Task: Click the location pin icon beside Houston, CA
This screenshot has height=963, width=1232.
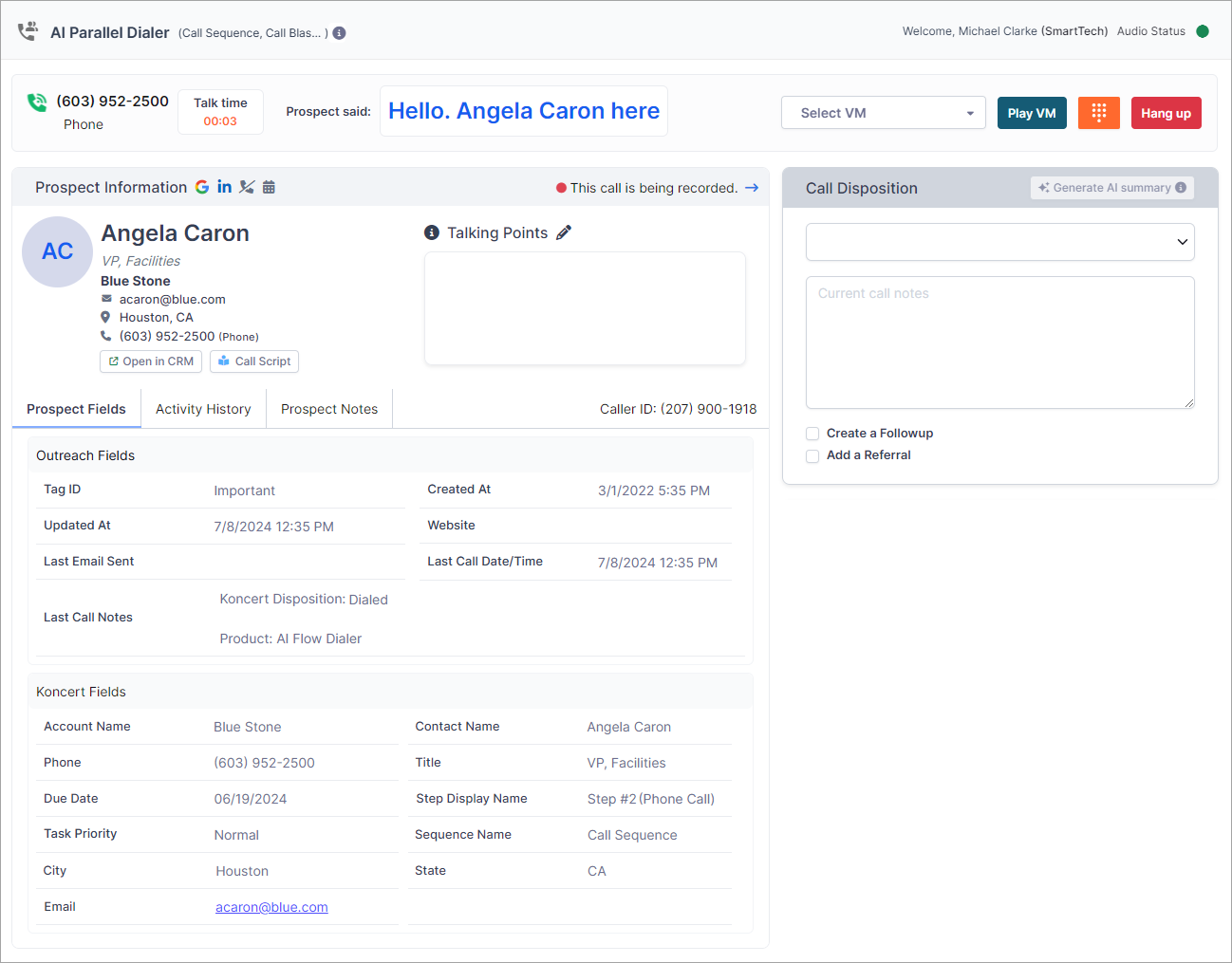Action: click(x=105, y=317)
